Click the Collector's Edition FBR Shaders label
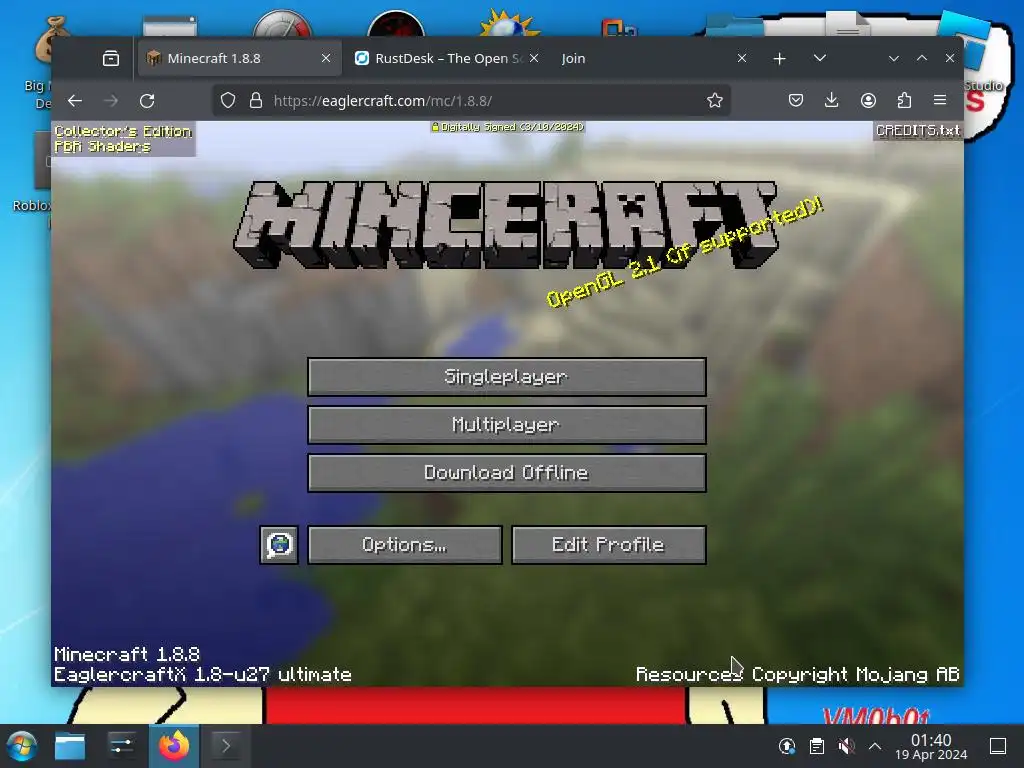Screen dimensions: 1024x768 [x=123, y=138]
